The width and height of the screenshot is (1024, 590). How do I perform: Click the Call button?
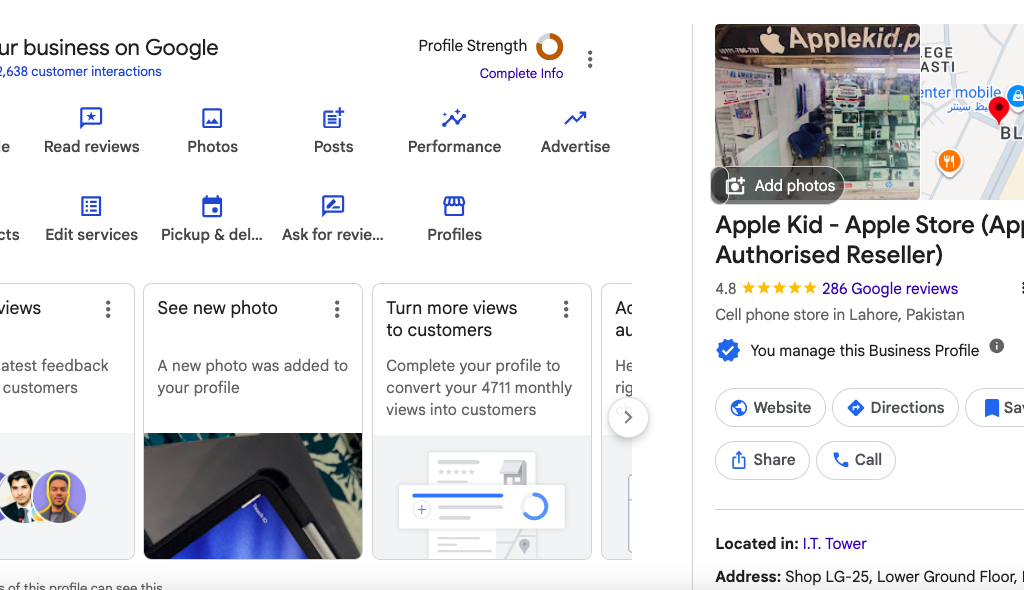point(856,460)
